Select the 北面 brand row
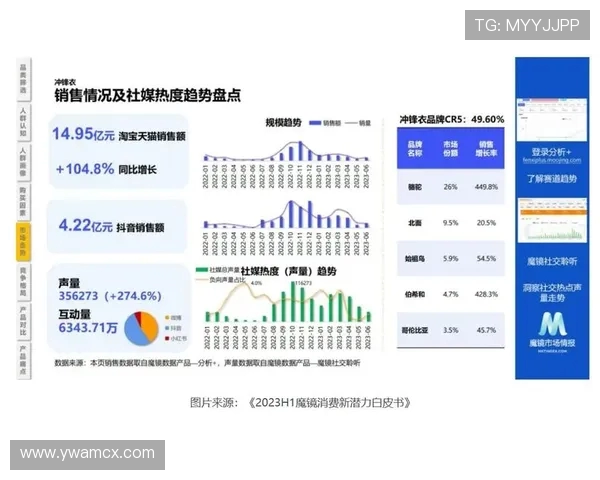Image resolution: width=600 pixels, height=480 pixels. (450, 223)
